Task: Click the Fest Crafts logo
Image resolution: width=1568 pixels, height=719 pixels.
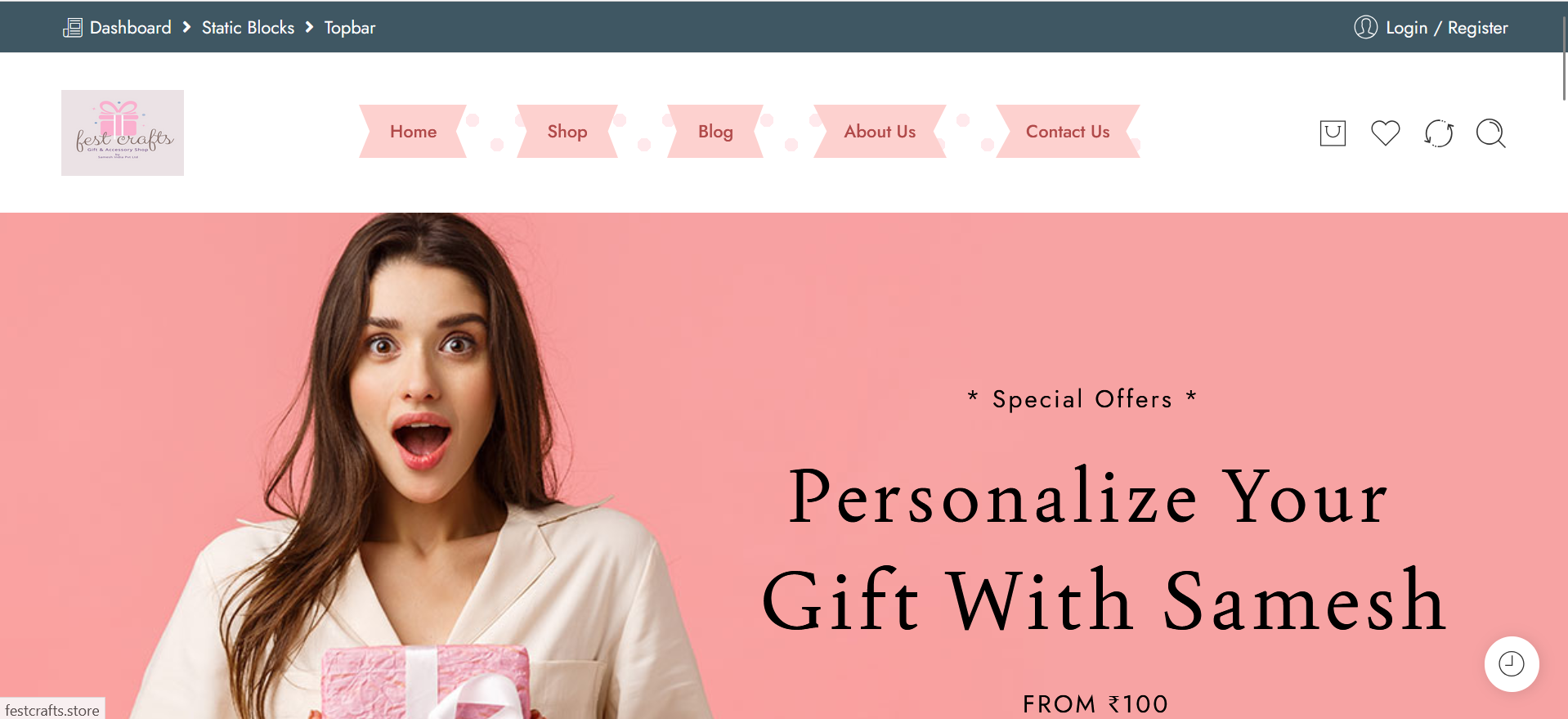Action: click(123, 133)
